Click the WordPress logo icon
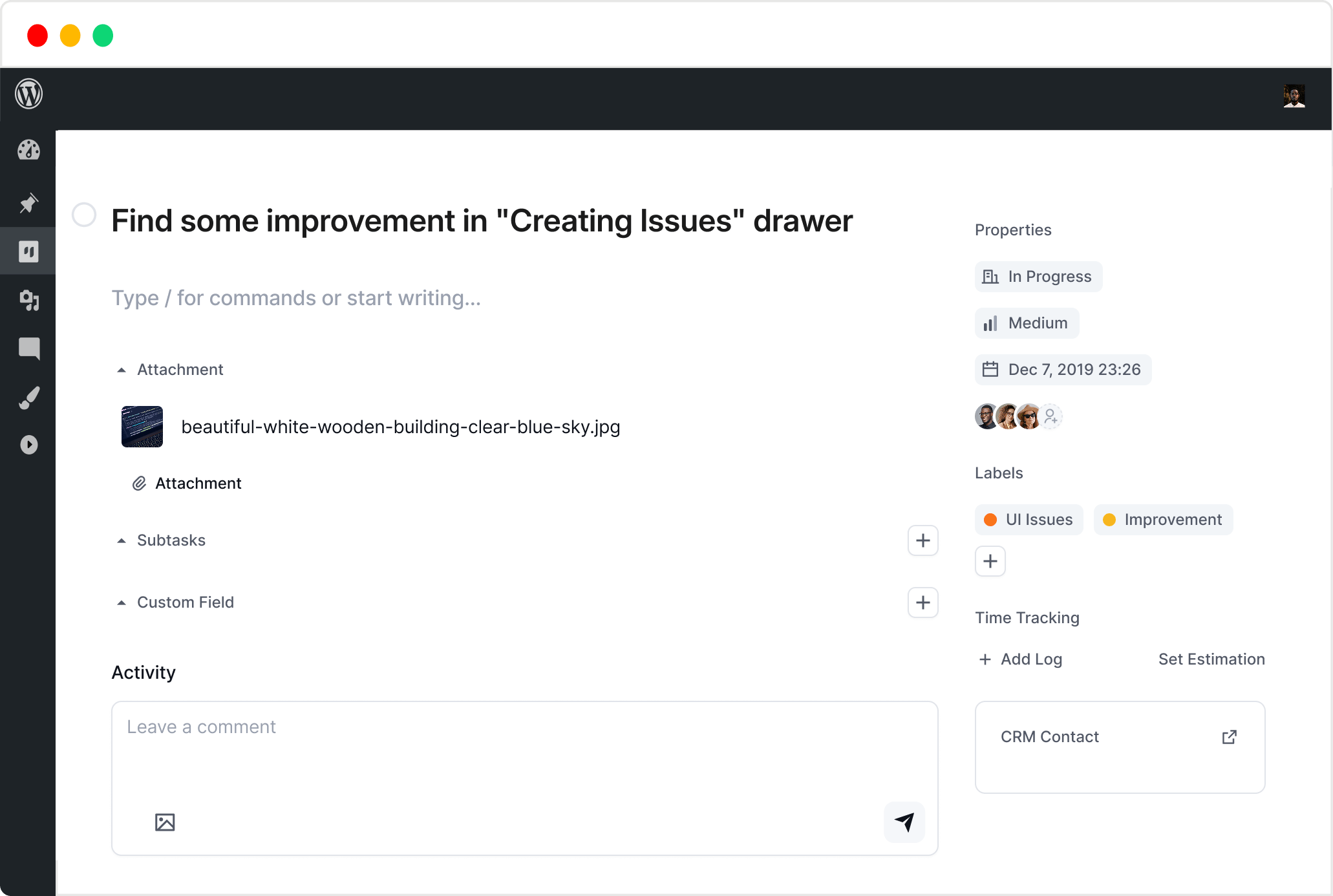This screenshot has width=1333, height=896. pos(29,94)
